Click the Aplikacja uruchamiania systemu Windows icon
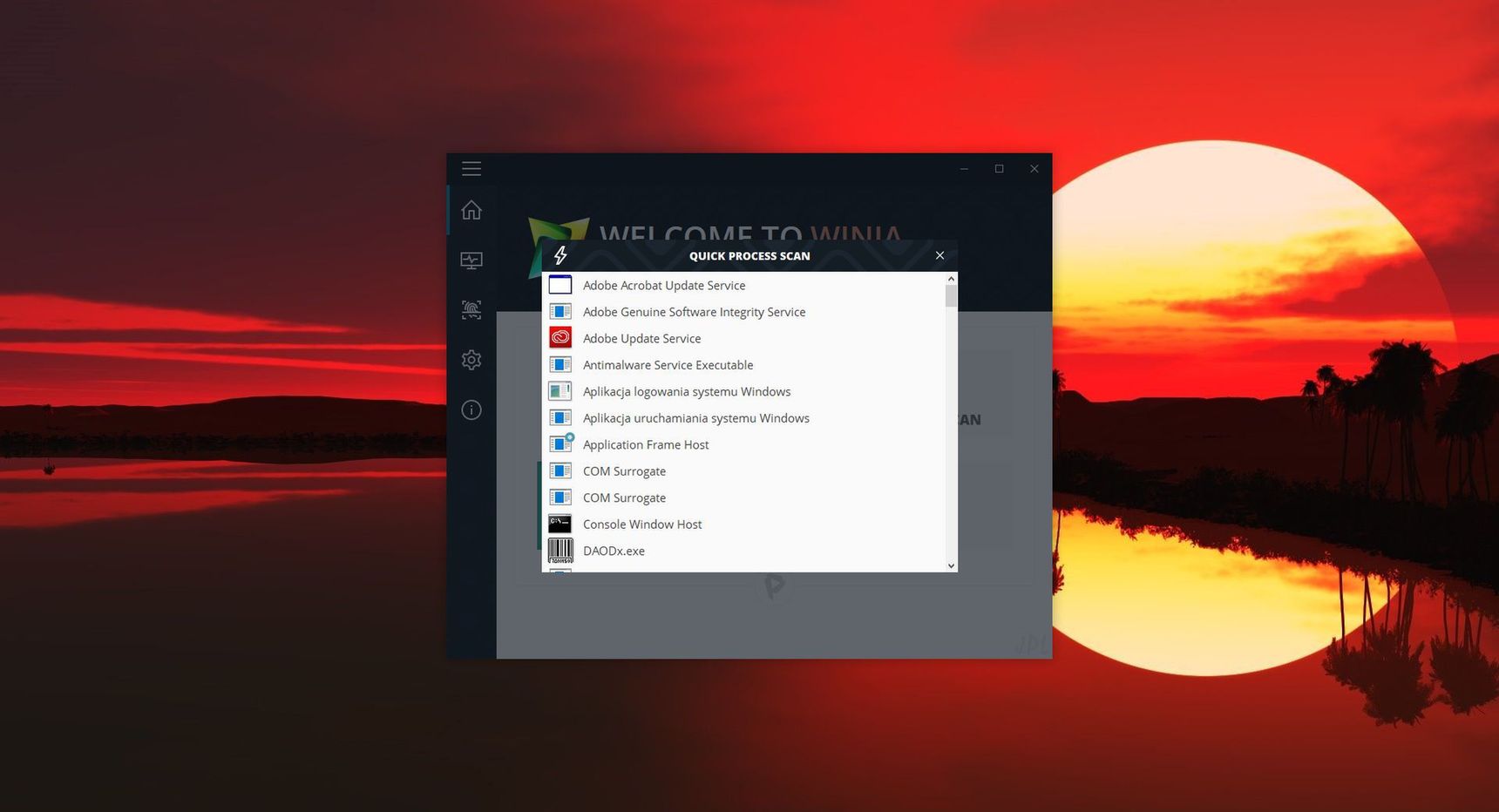 [x=560, y=418]
